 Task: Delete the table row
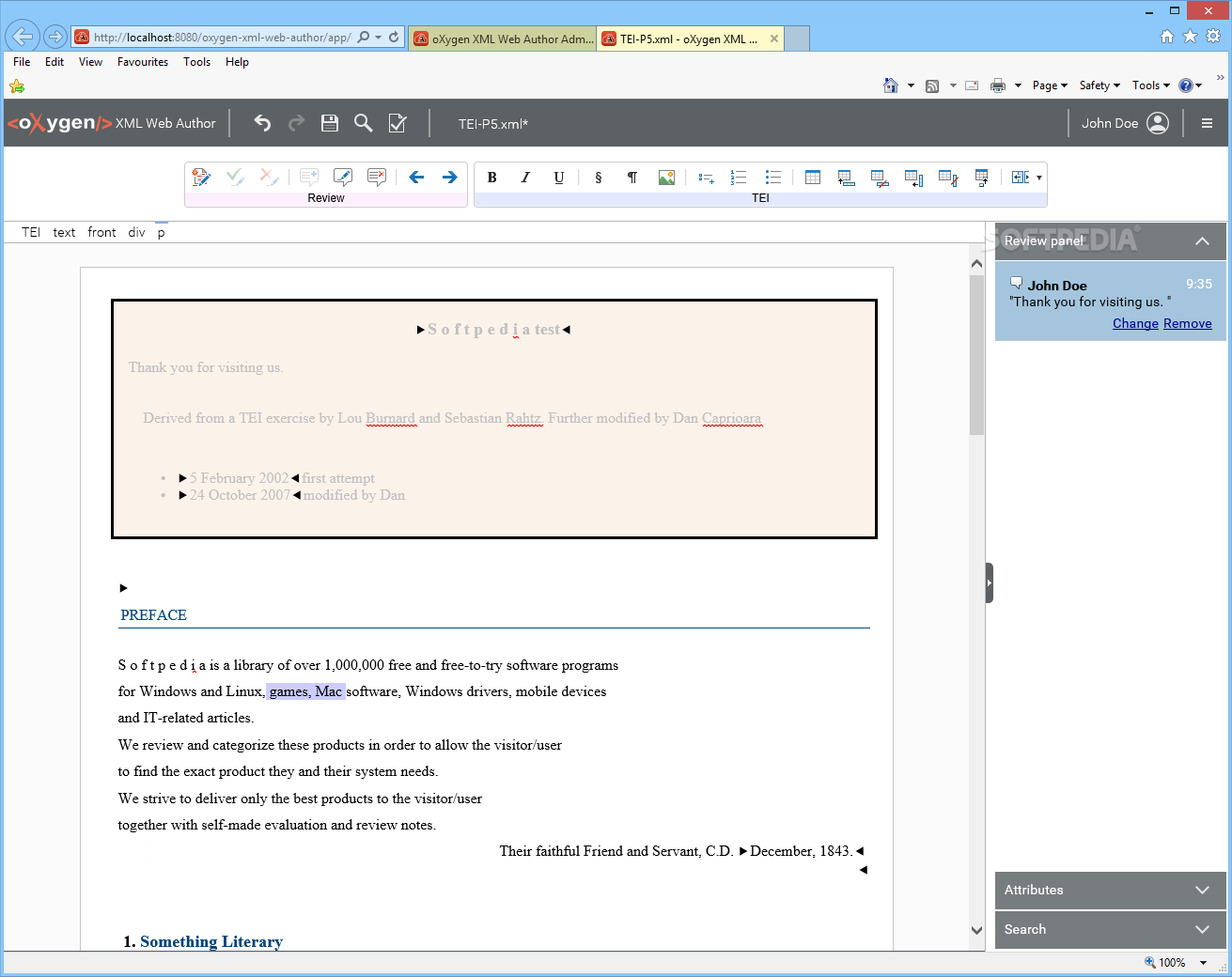[x=881, y=177]
